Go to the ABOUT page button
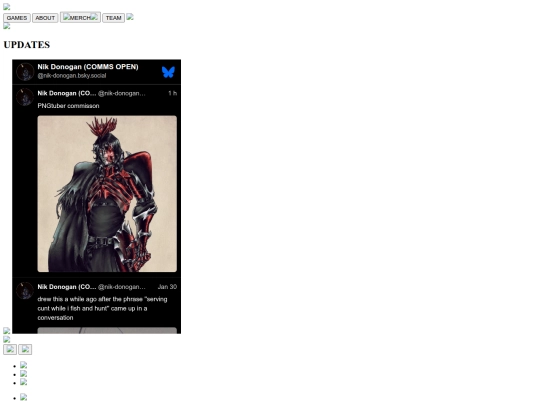Image resolution: width=540 pixels, height=405 pixels. point(45,18)
